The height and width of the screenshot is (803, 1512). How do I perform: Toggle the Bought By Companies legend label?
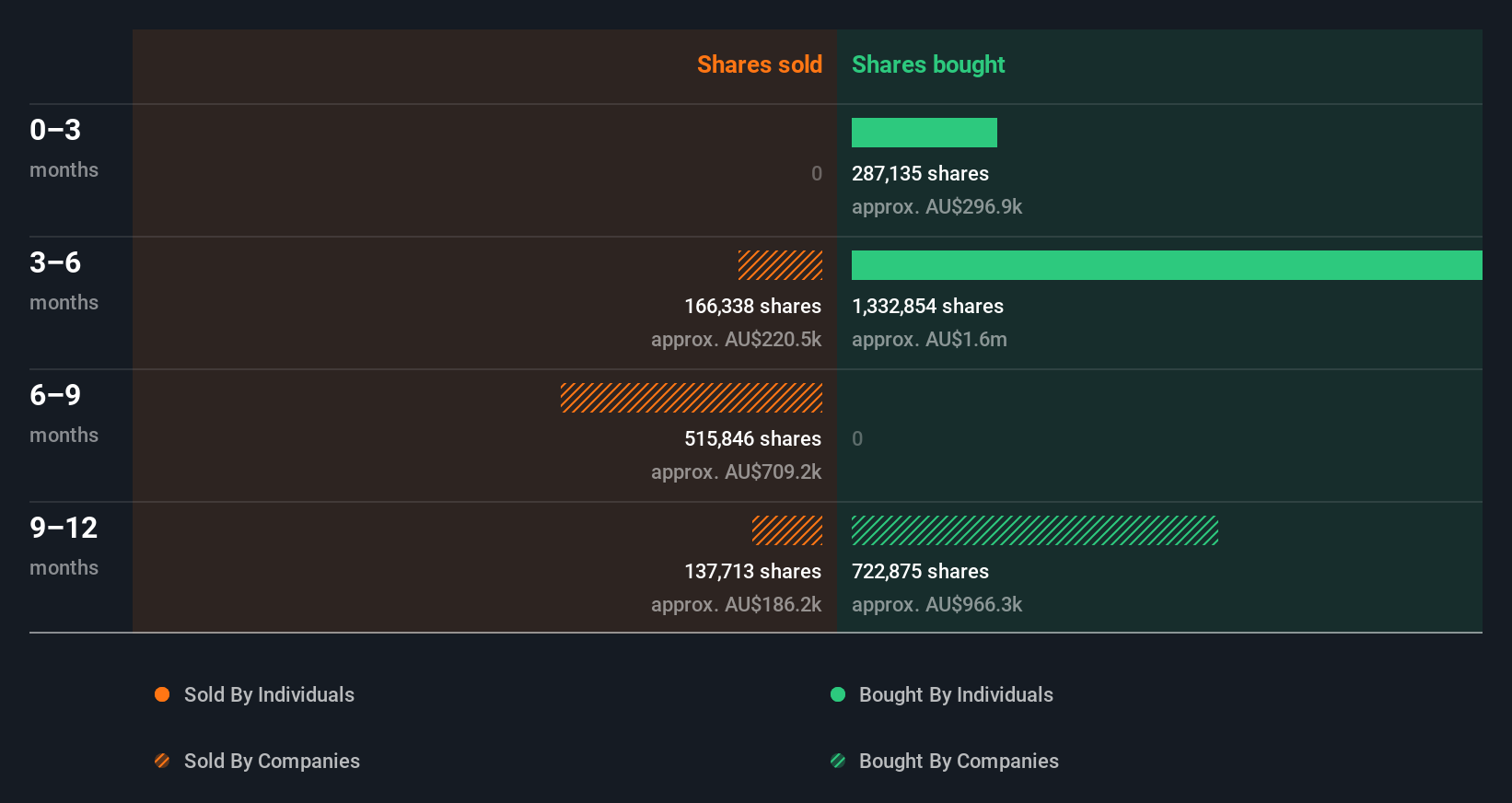[x=959, y=761]
